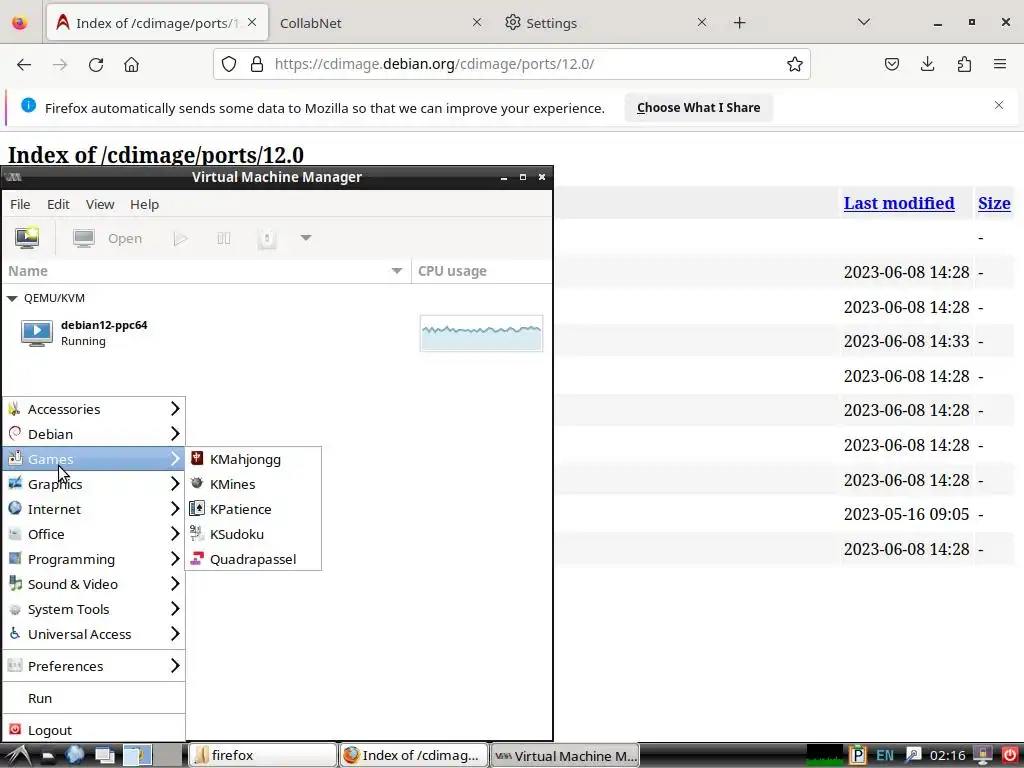Collapse the QEMU/KVM connection tree

(12, 298)
